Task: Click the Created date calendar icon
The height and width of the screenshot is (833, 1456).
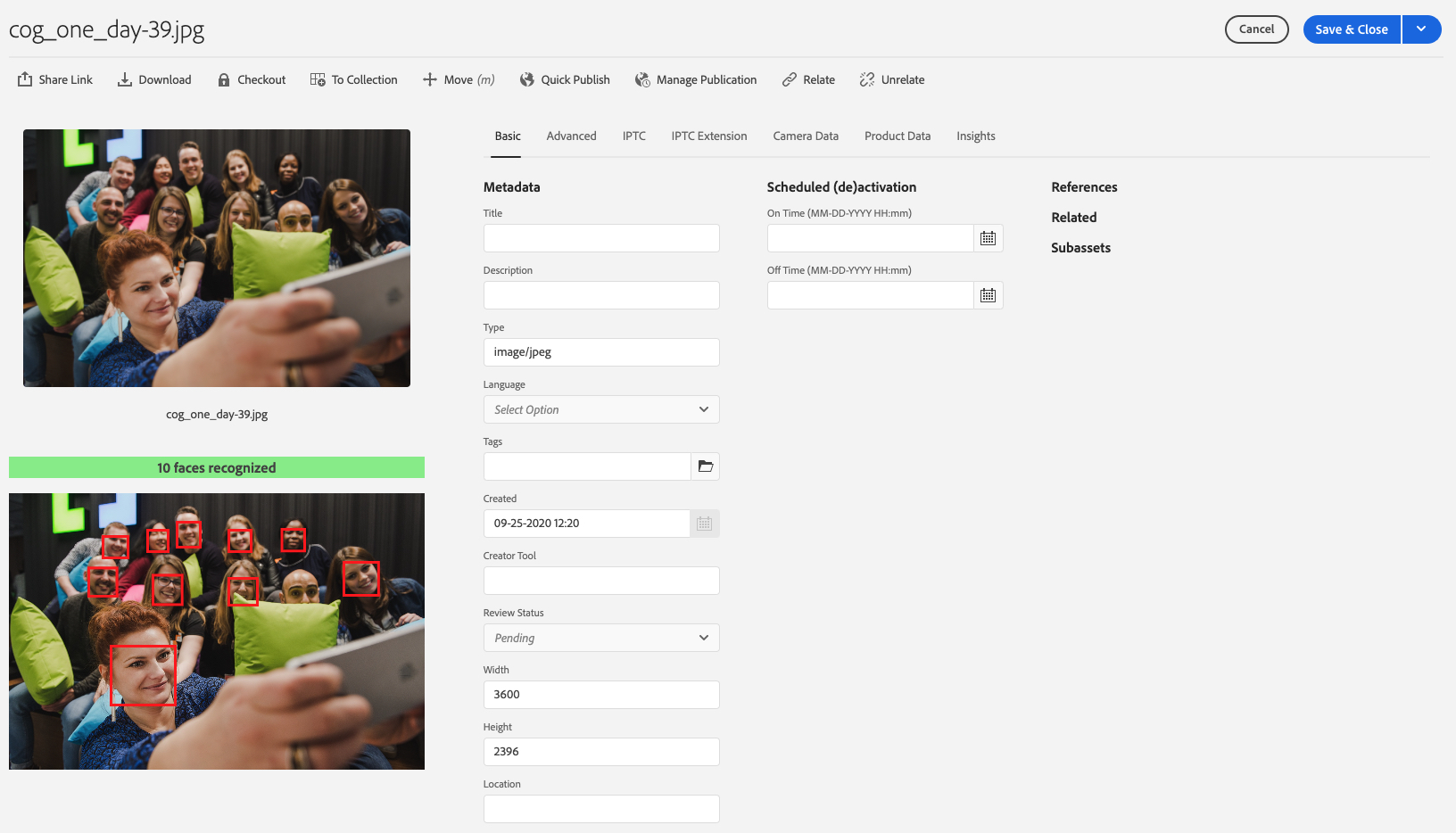Action: [705, 524]
